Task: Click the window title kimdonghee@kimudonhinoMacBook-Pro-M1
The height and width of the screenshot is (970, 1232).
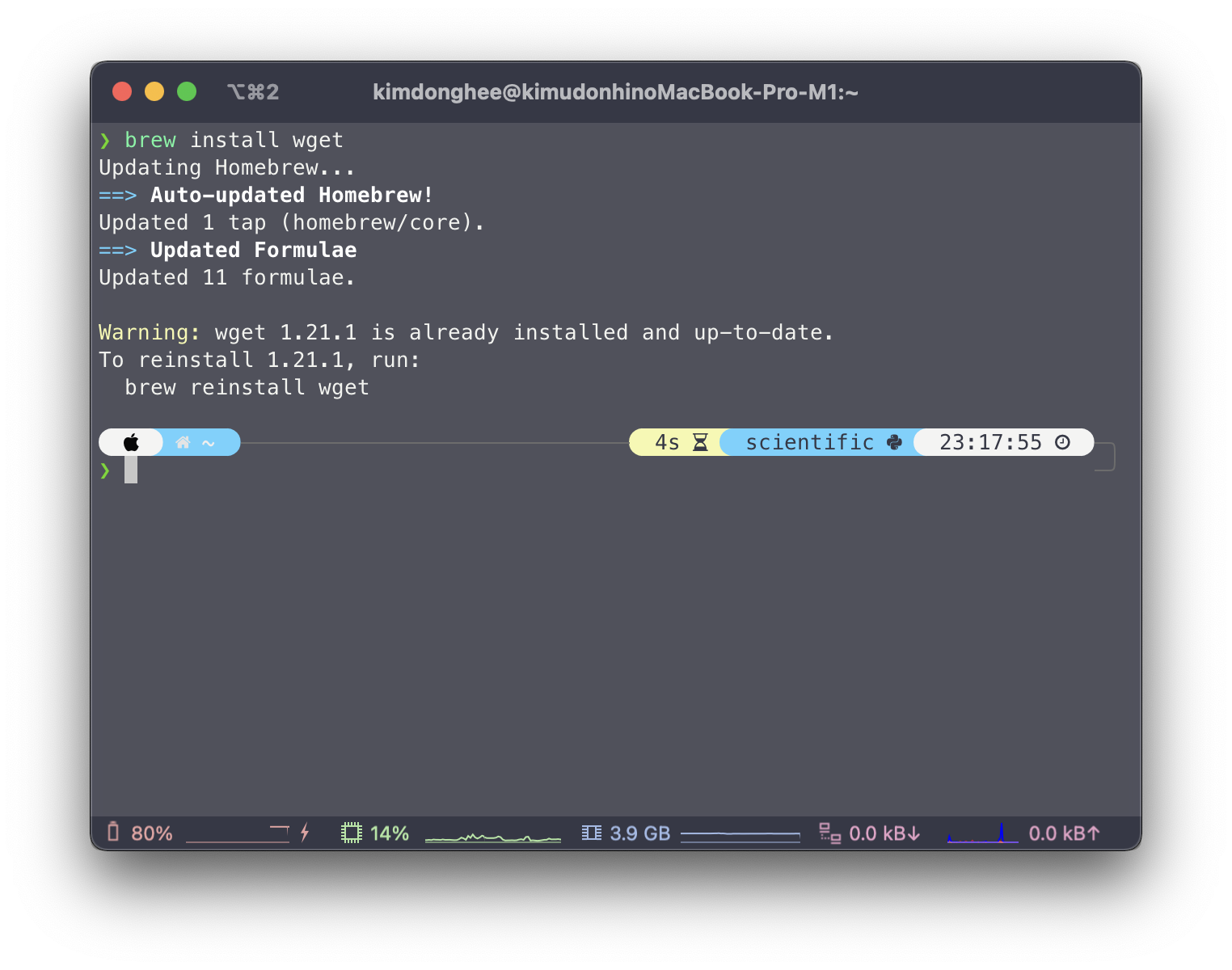Action: pos(615,92)
